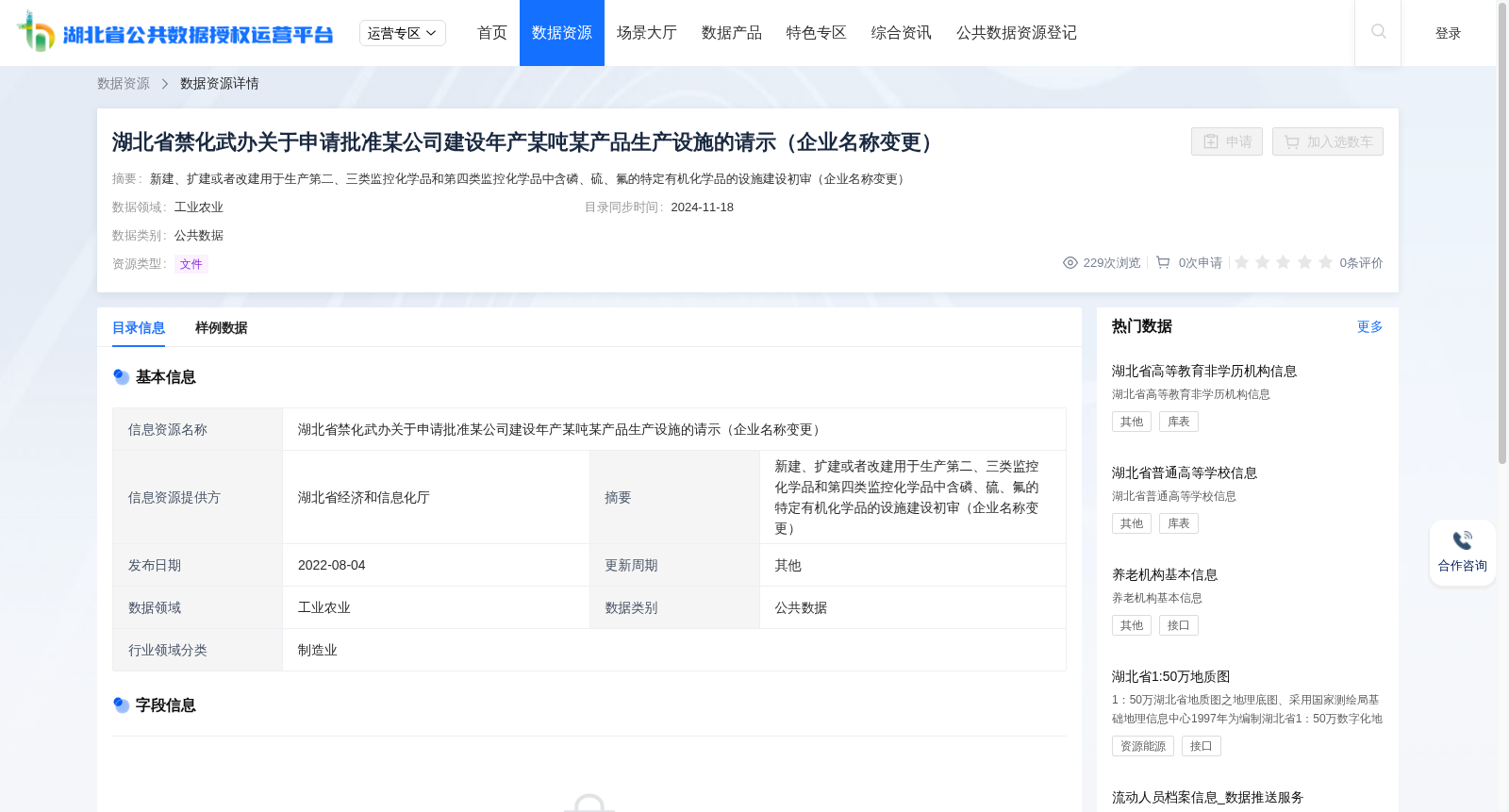Click 更多 in 热门数据 panel

coord(1370,326)
